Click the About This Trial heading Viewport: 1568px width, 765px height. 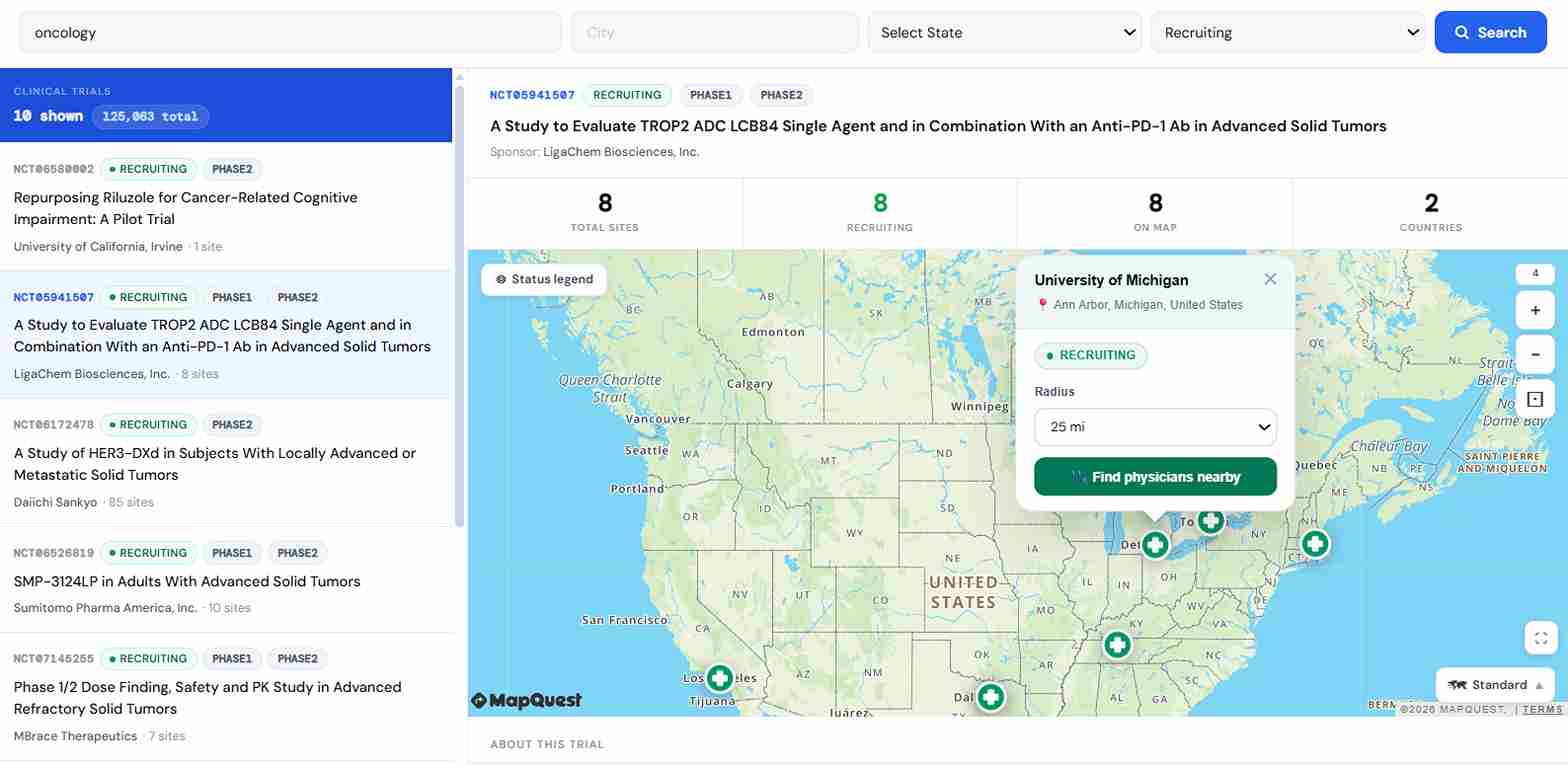(x=547, y=744)
